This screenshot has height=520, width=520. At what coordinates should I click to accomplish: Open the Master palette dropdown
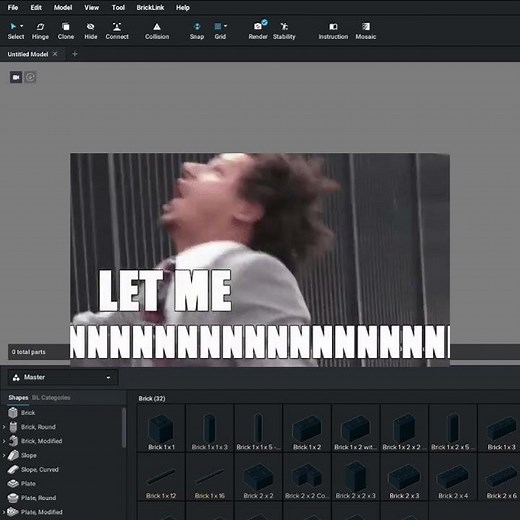pyautogui.click(x=63, y=377)
